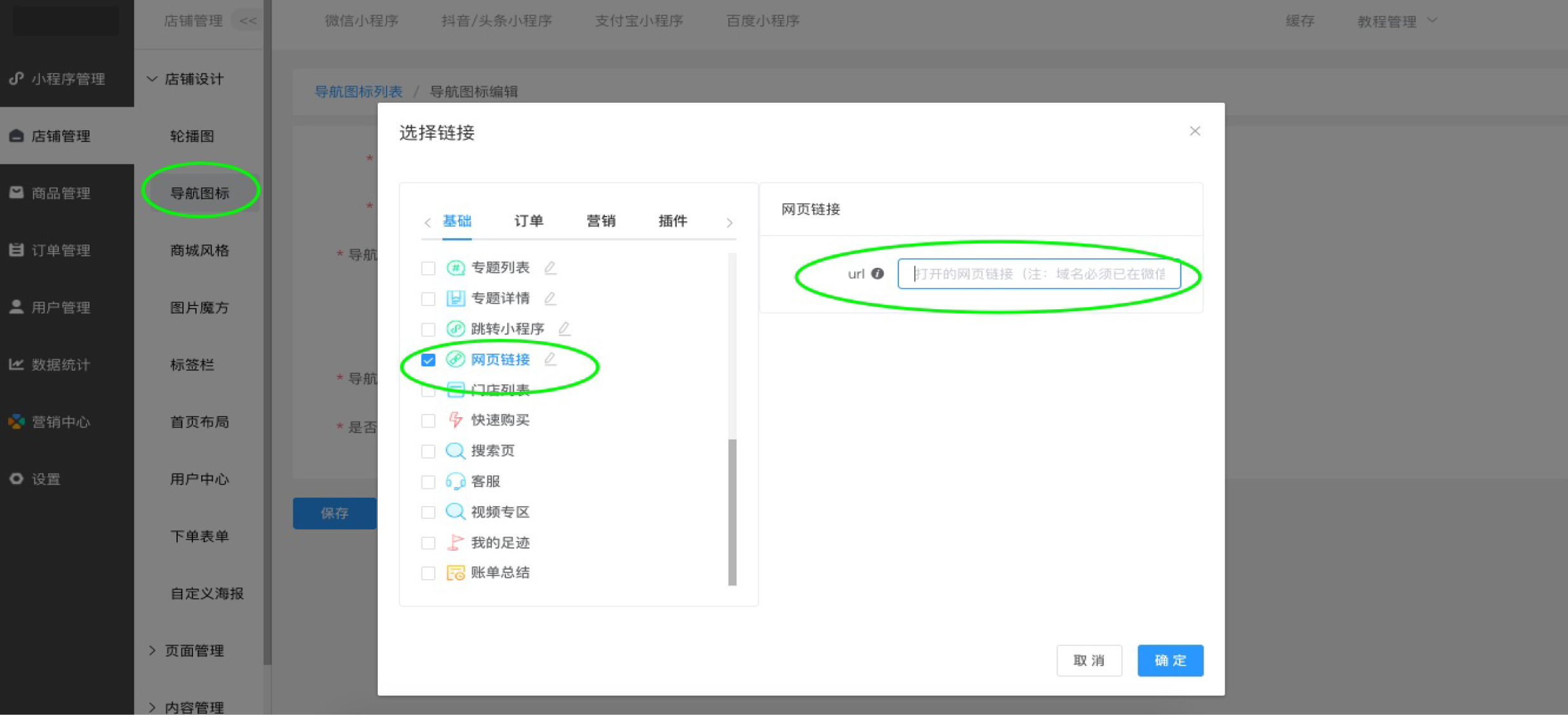
Task: Click the 快速购买 lightning icon
Action: click(455, 420)
